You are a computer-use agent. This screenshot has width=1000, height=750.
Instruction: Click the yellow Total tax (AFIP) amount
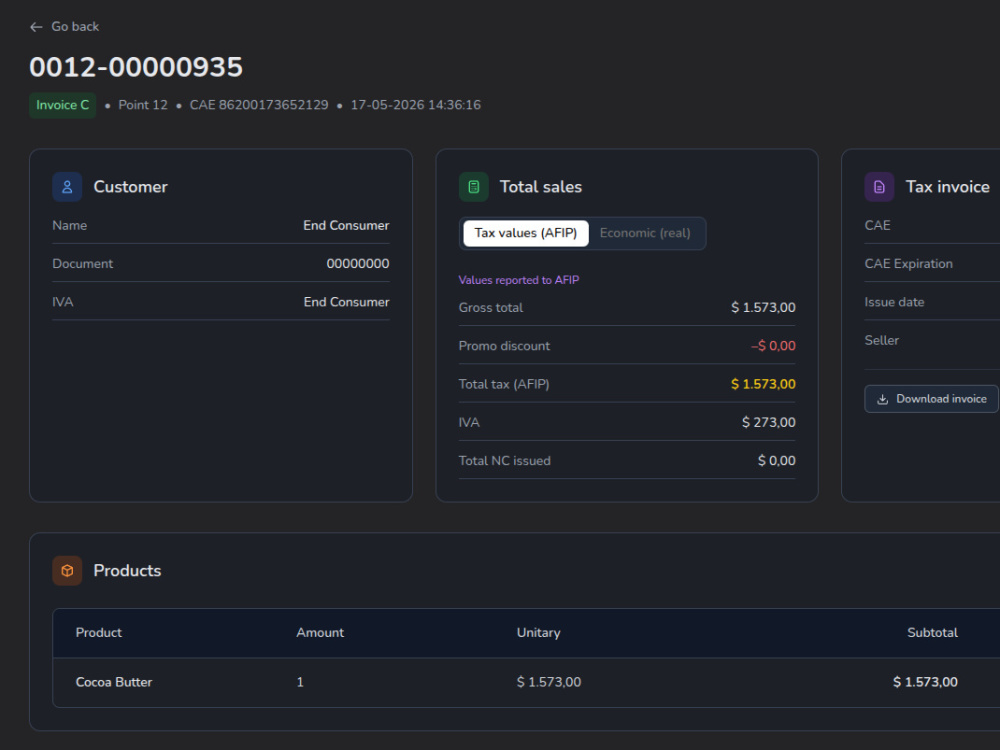(763, 384)
